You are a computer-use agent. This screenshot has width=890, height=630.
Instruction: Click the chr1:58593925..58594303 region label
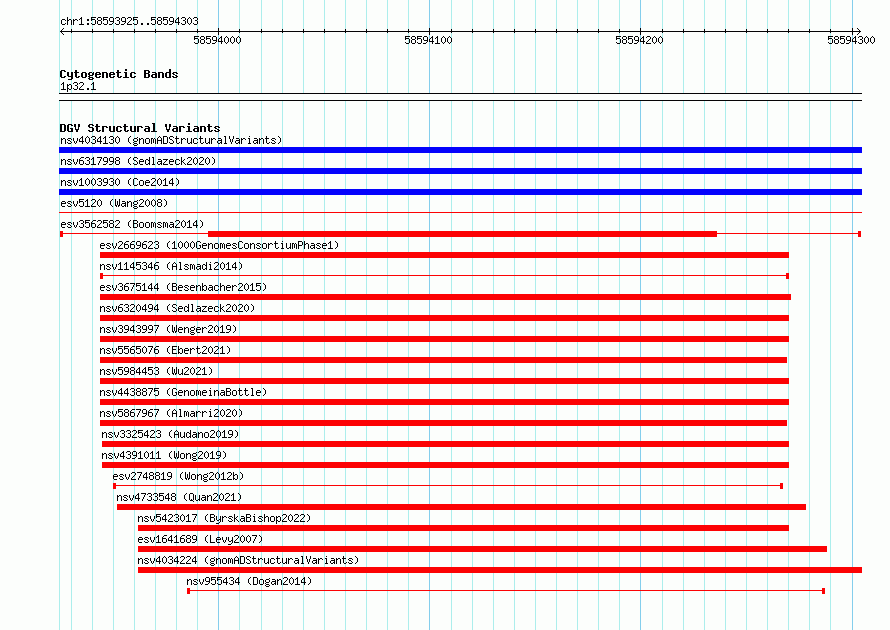click(x=129, y=21)
